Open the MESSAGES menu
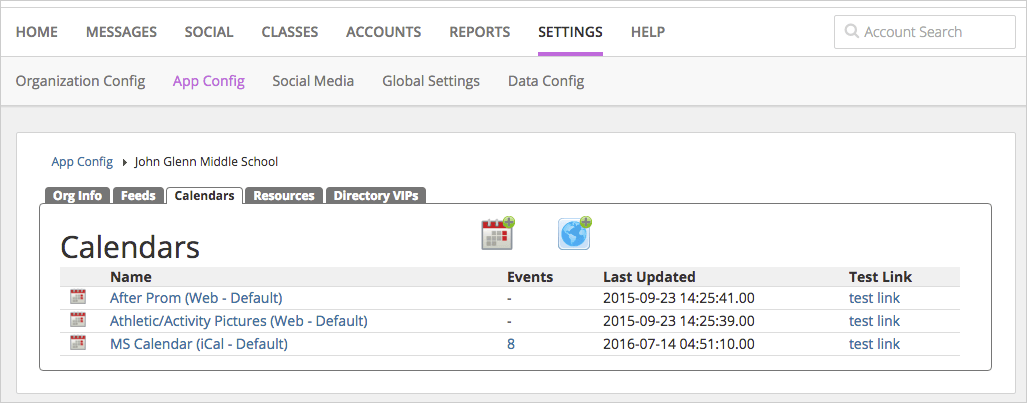1027x403 pixels. [x=121, y=31]
